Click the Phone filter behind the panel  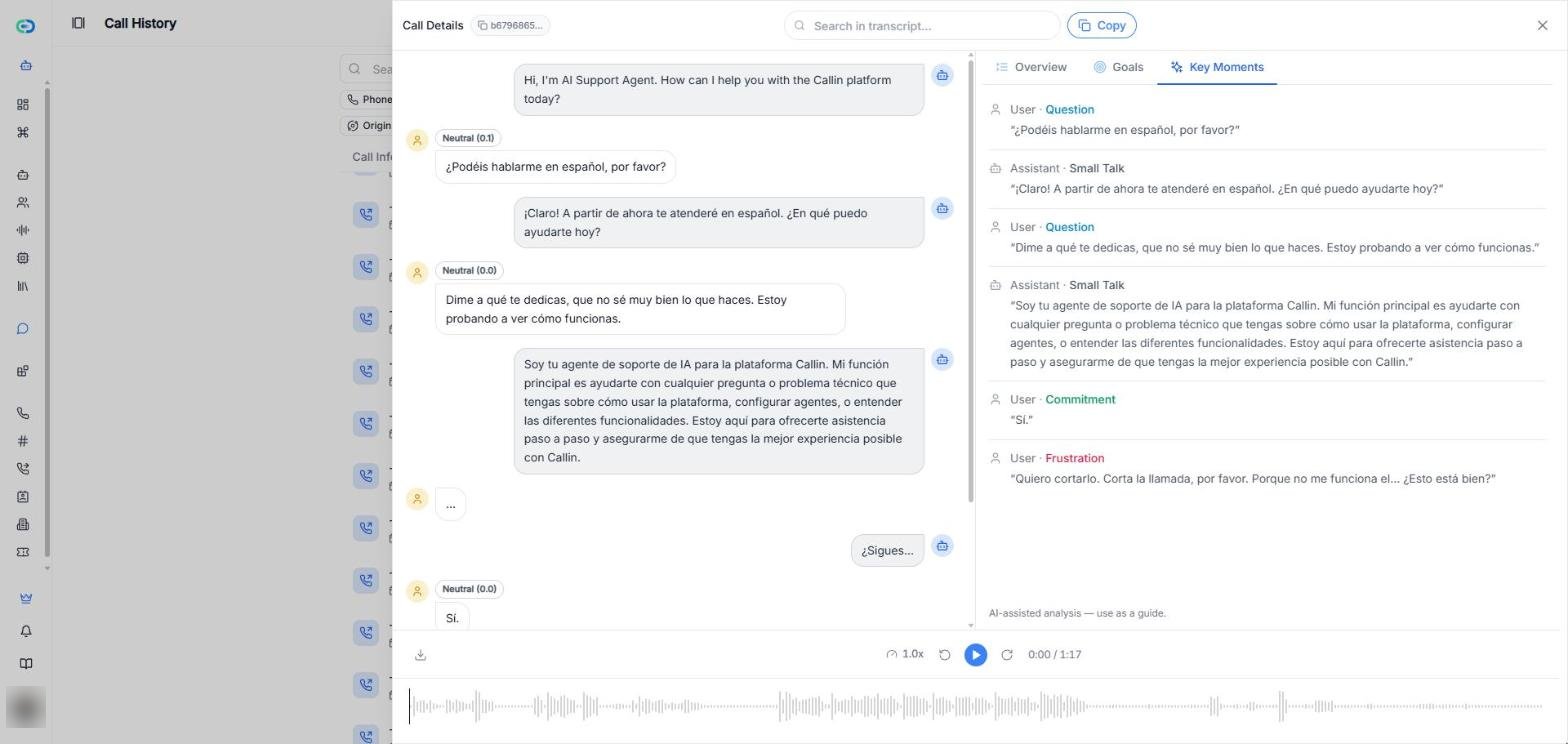point(368,99)
